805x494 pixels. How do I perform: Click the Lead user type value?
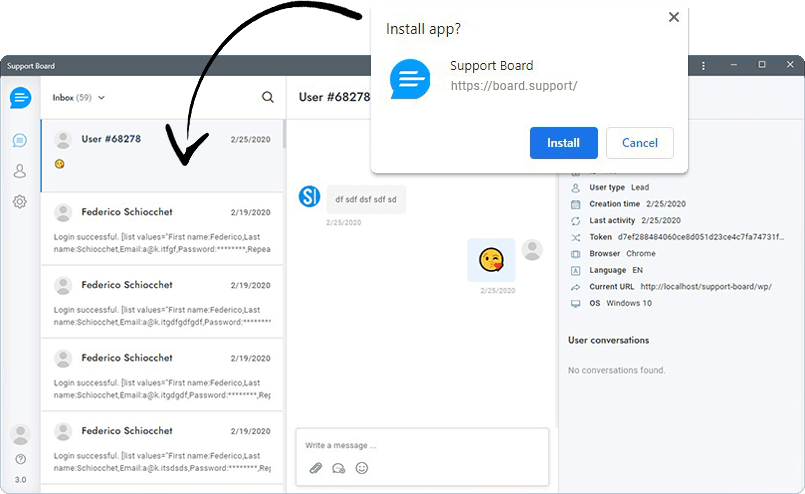pyautogui.click(x=640, y=187)
